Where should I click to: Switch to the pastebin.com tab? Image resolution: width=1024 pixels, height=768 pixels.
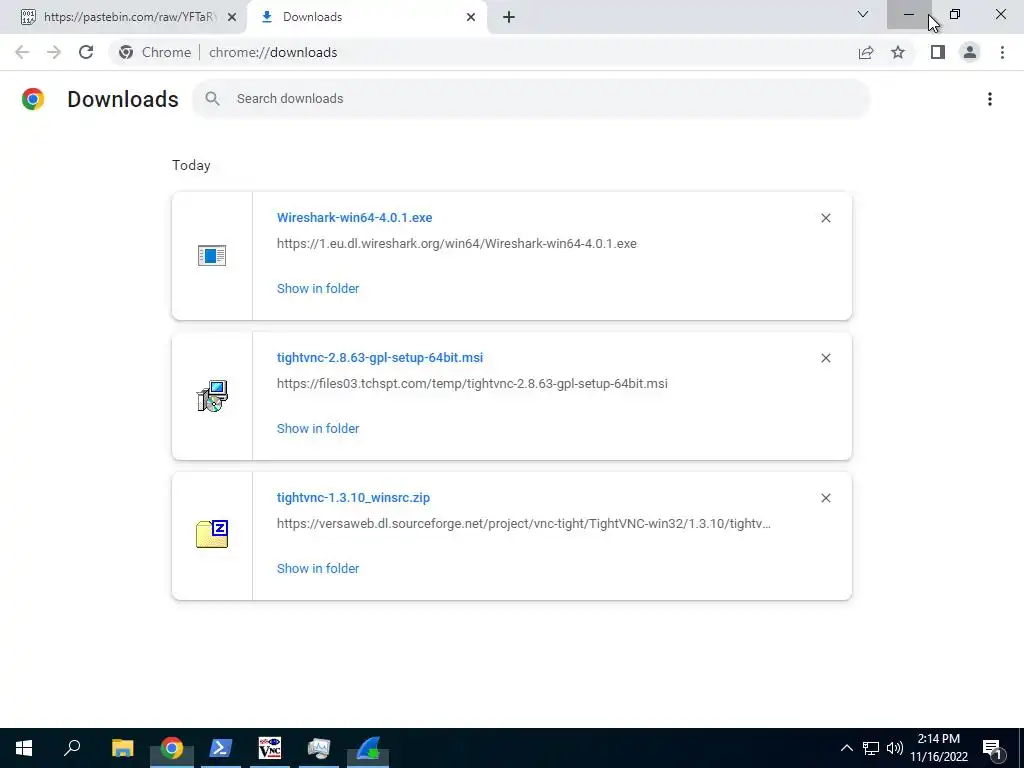(x=123, y=17)
